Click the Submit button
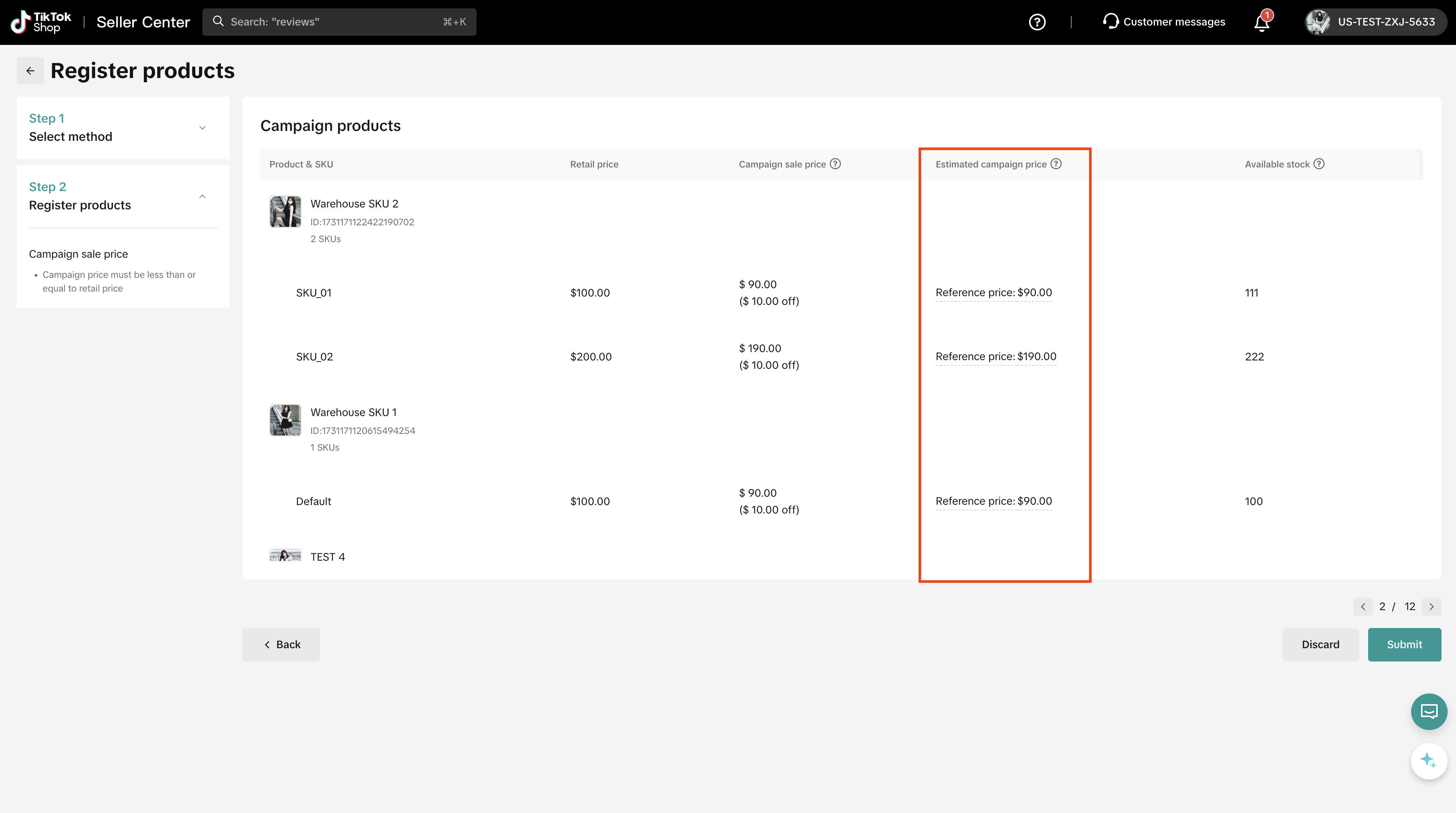Viewport: 1456px width, 813px height. tap(1404, 644)
